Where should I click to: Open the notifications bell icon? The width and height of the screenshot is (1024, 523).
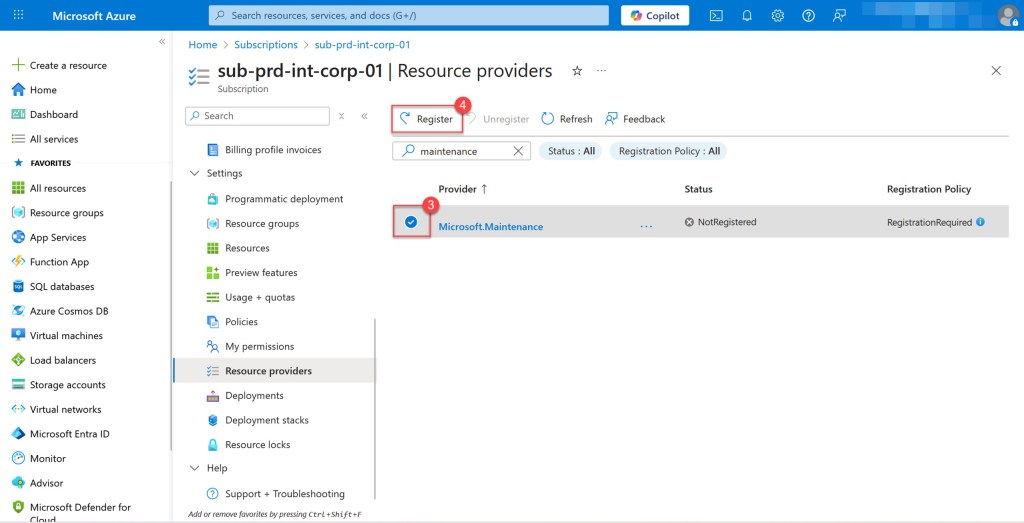[x=747, y=15]
